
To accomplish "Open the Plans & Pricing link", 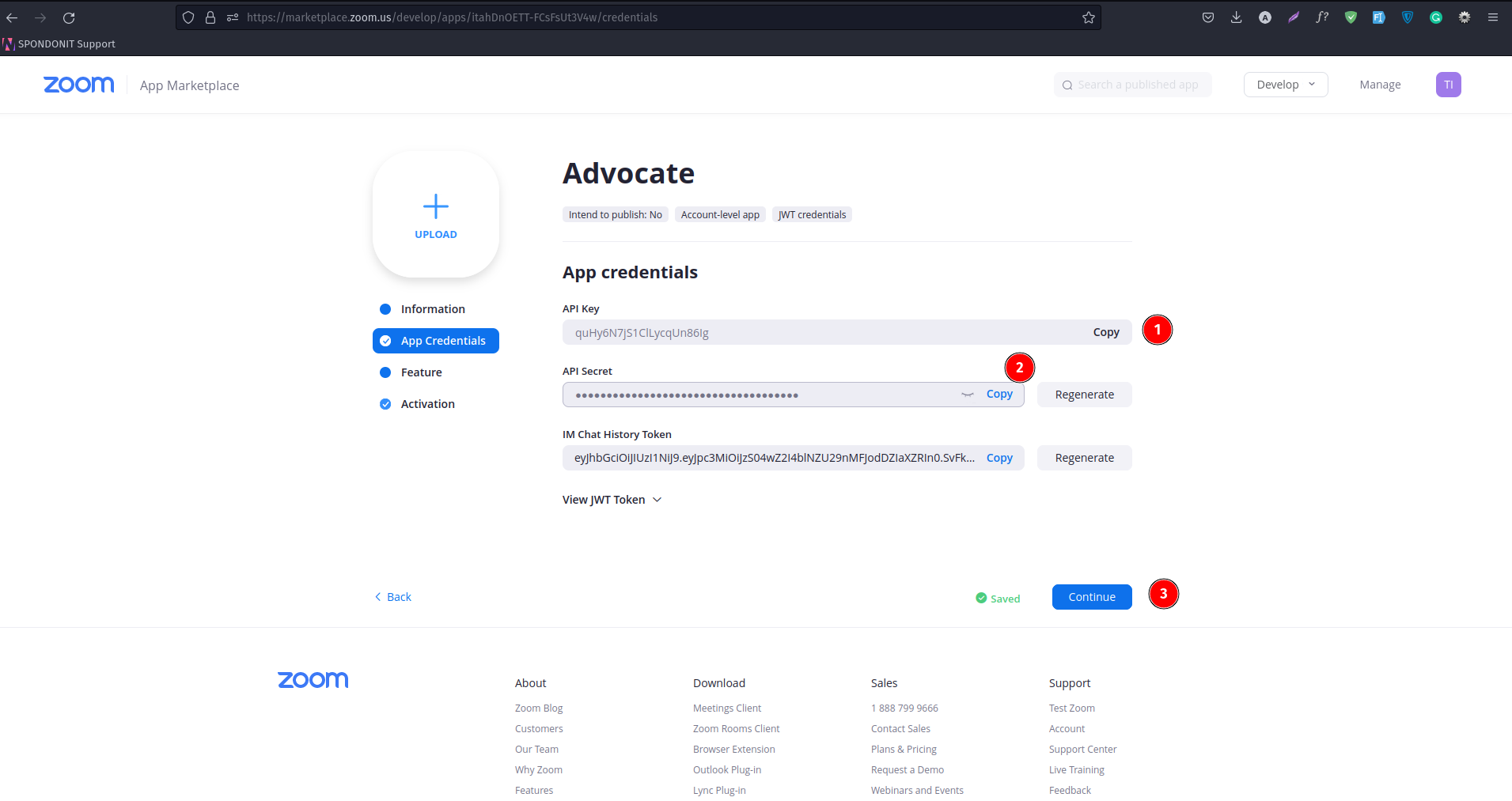I will coord(904,750).
